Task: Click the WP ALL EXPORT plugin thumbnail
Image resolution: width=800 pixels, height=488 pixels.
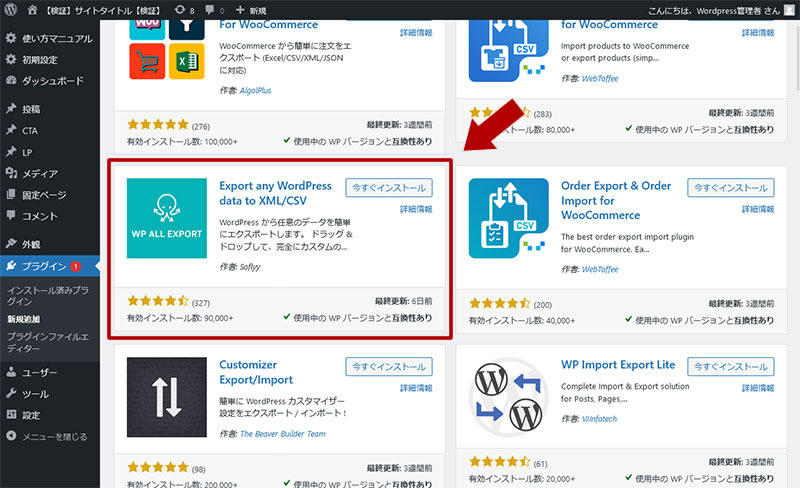Action: 167,218
